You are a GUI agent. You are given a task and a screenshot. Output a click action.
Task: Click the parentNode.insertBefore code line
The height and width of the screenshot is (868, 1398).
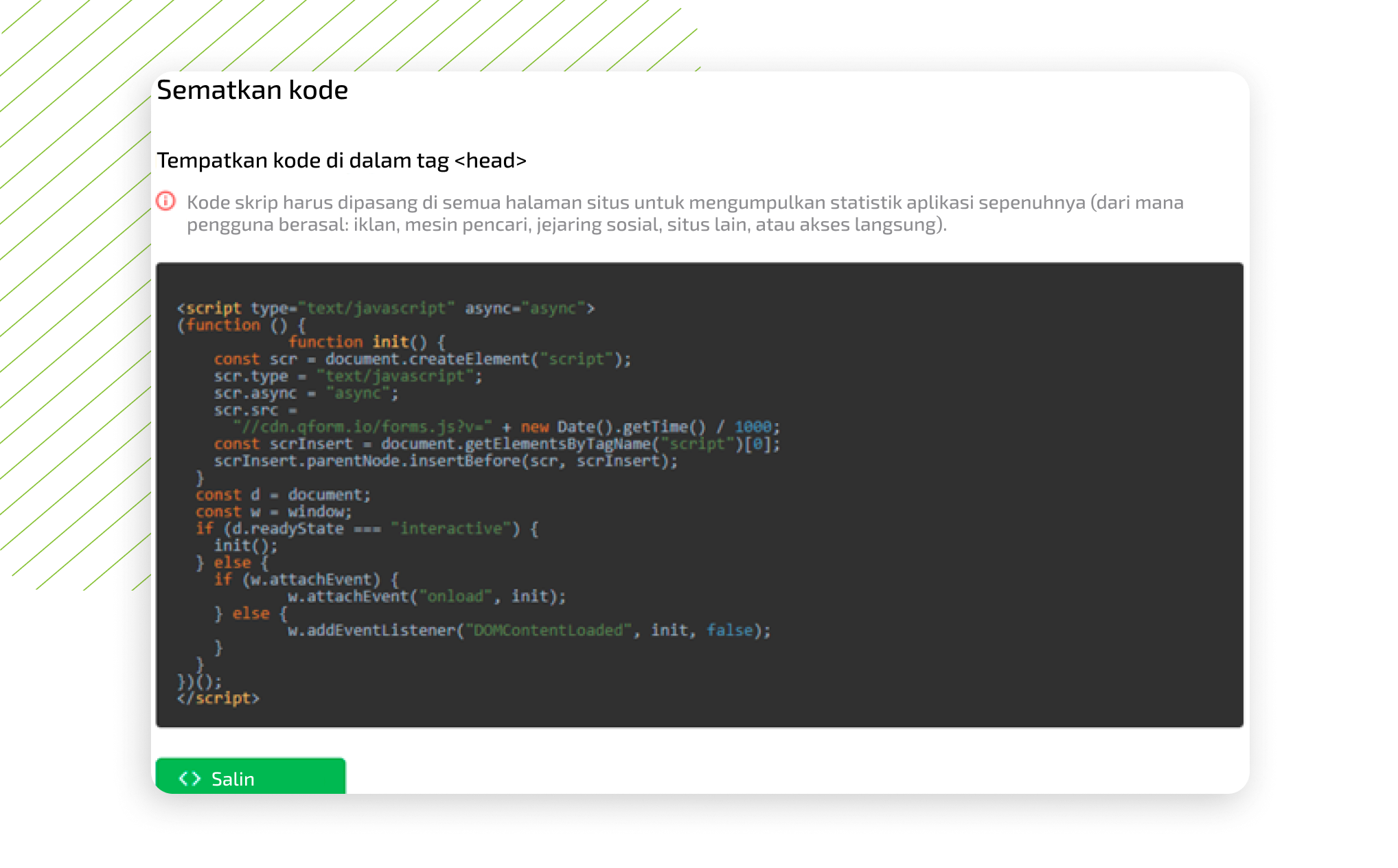[x=445, y=461]
